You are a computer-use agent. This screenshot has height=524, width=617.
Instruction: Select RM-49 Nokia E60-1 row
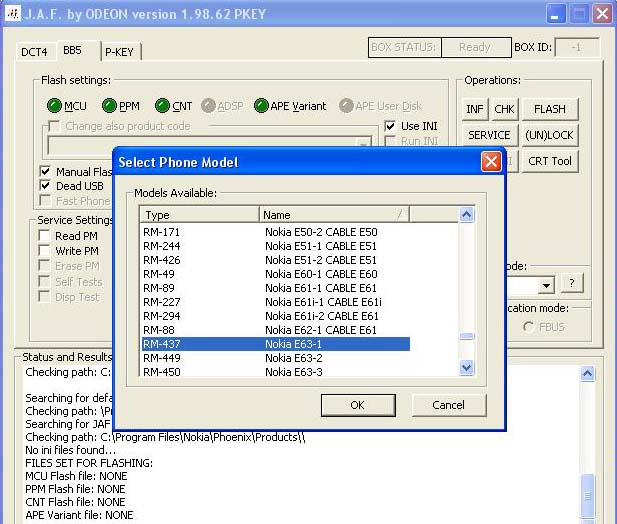click(275, 274)
